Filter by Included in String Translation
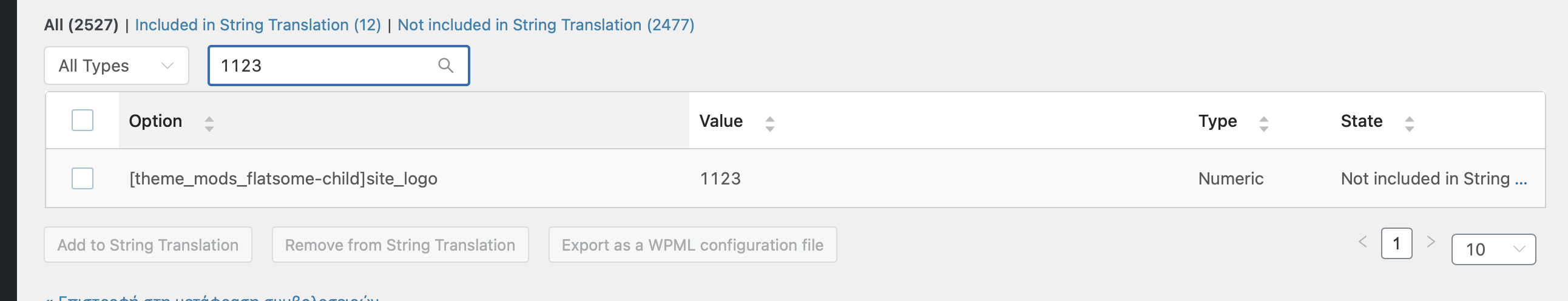1568x301 pixels. click(257, 24)
